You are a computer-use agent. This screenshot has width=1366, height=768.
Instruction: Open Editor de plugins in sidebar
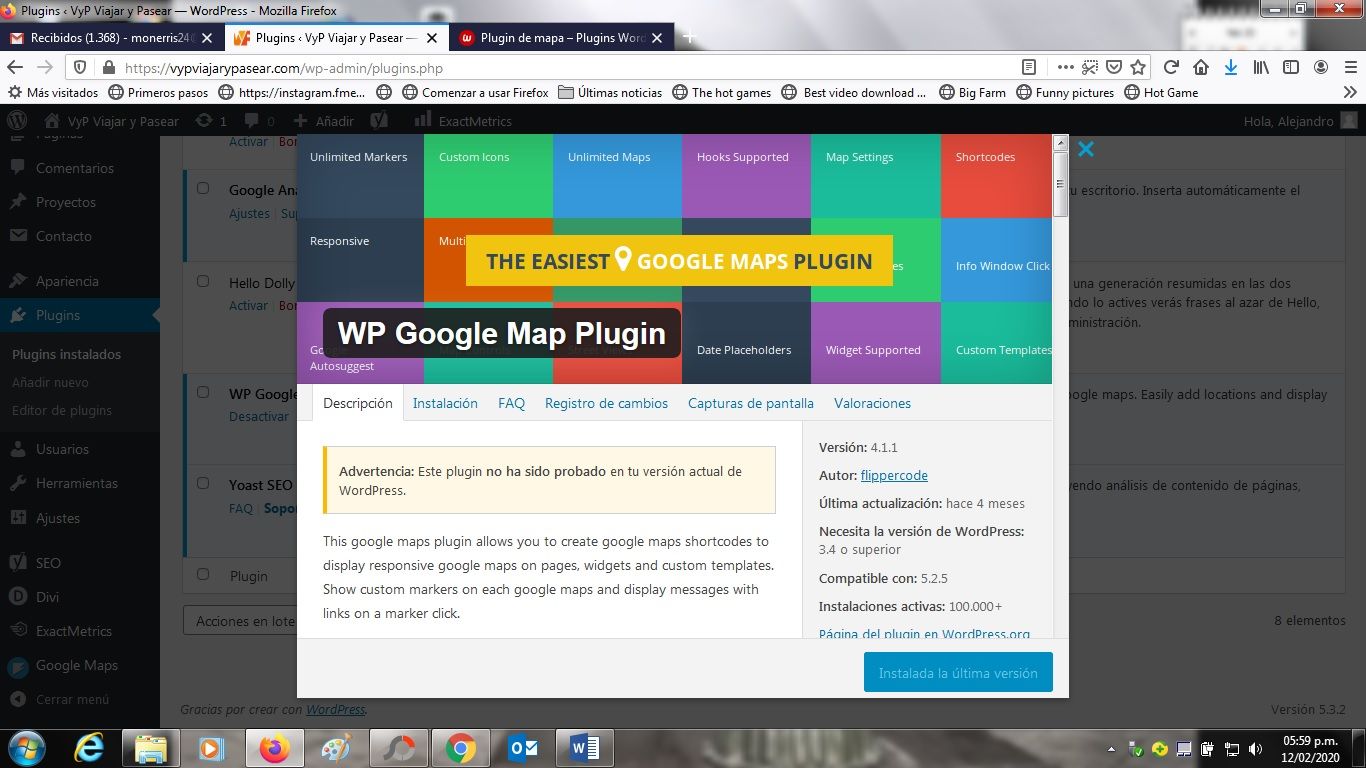(62, 410)
